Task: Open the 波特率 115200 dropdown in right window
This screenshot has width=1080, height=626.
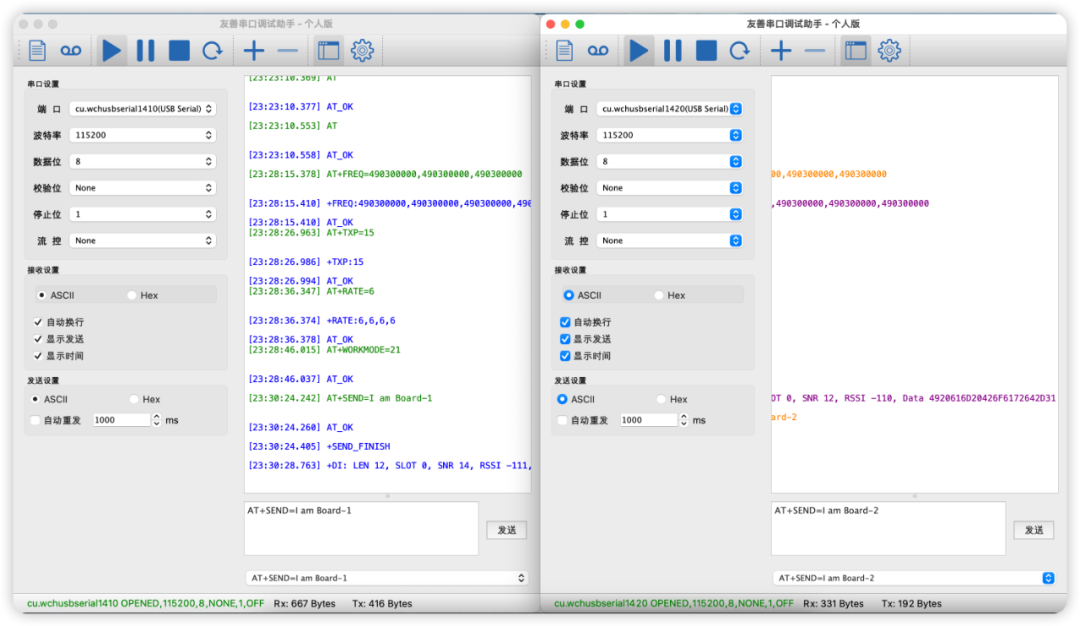Action: click(669, 135)
